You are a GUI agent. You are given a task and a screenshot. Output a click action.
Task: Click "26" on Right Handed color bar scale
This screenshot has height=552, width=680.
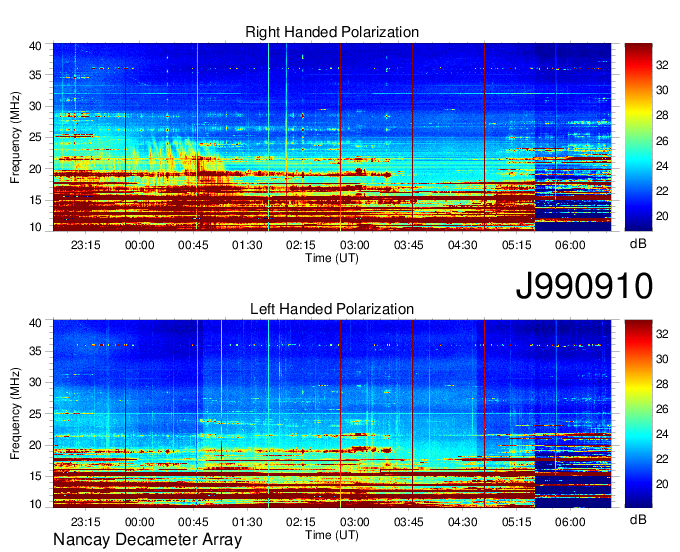click(x=662, y=141)
